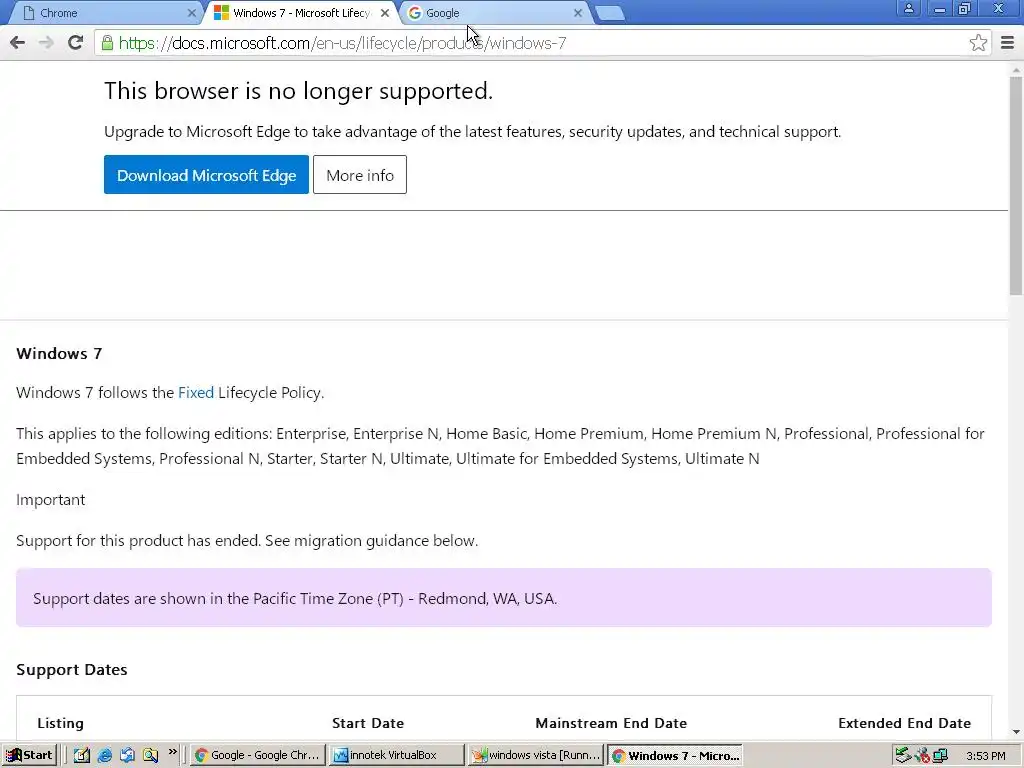This screenshot has height=768, width=1024.
Task: Switch to windows vista running VM taskbar button
Action: (x=536, y=756)
